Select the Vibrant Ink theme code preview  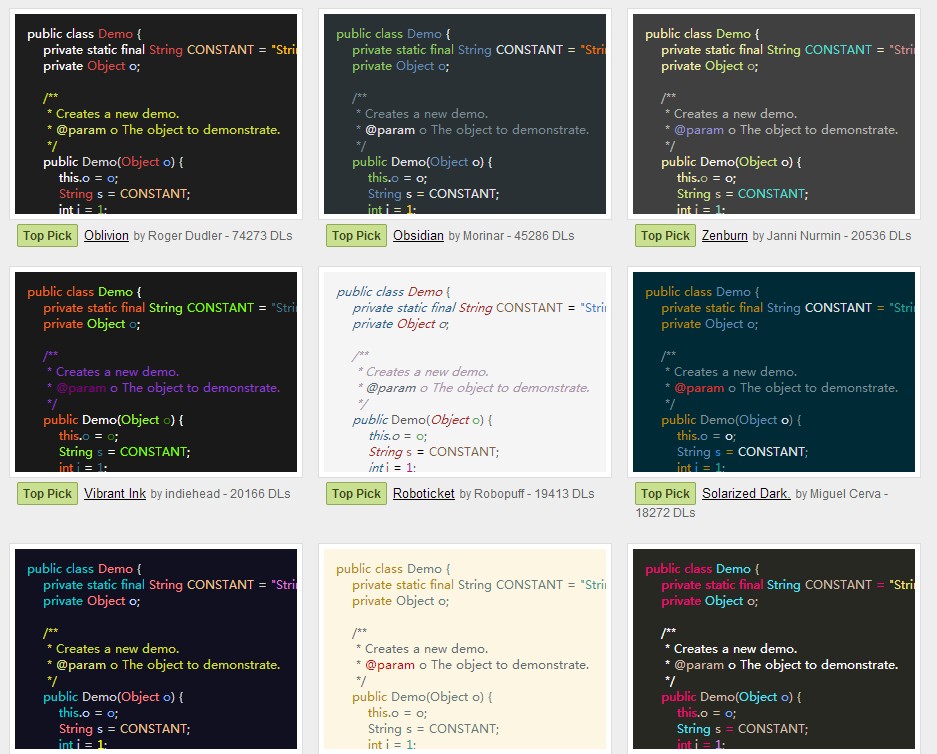click(x=156, y=372)
